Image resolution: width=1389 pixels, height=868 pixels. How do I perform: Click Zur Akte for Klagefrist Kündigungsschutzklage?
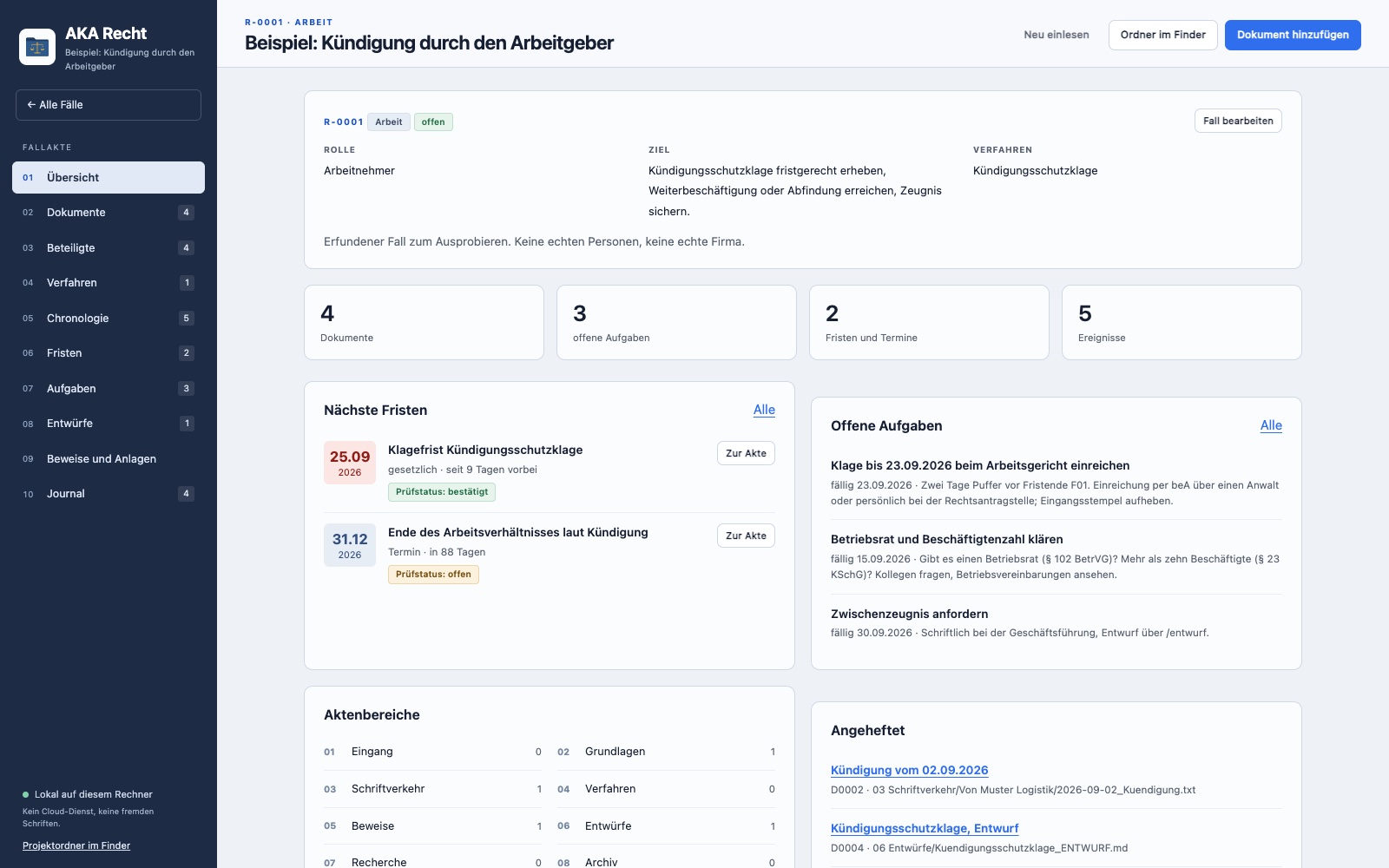pyautogui.click(x=746, y=453)
